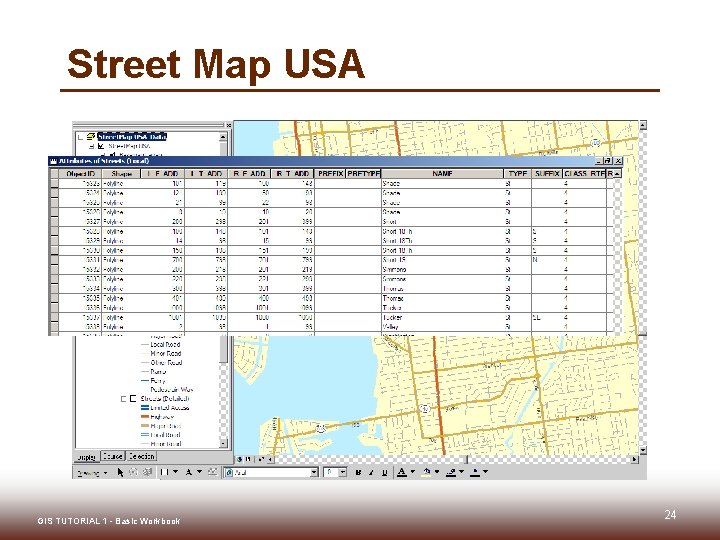The height and width of the screenshot is (540, 720).
Task: Click the Highway orange legend symbol
Action: click(144, 417)
